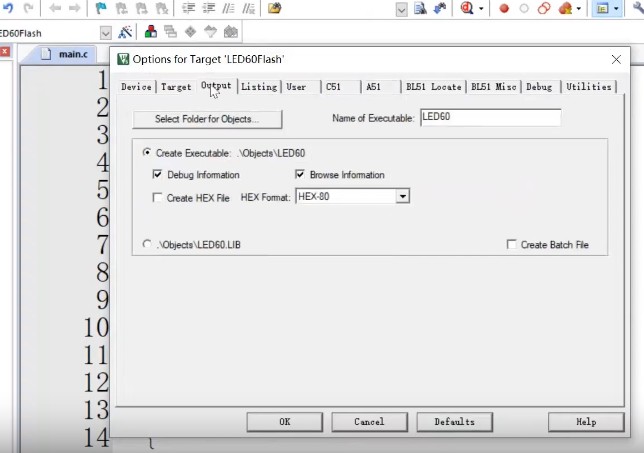Switch to the Listing tab
The width and height of the screenshot is (644, 453).
259,87
